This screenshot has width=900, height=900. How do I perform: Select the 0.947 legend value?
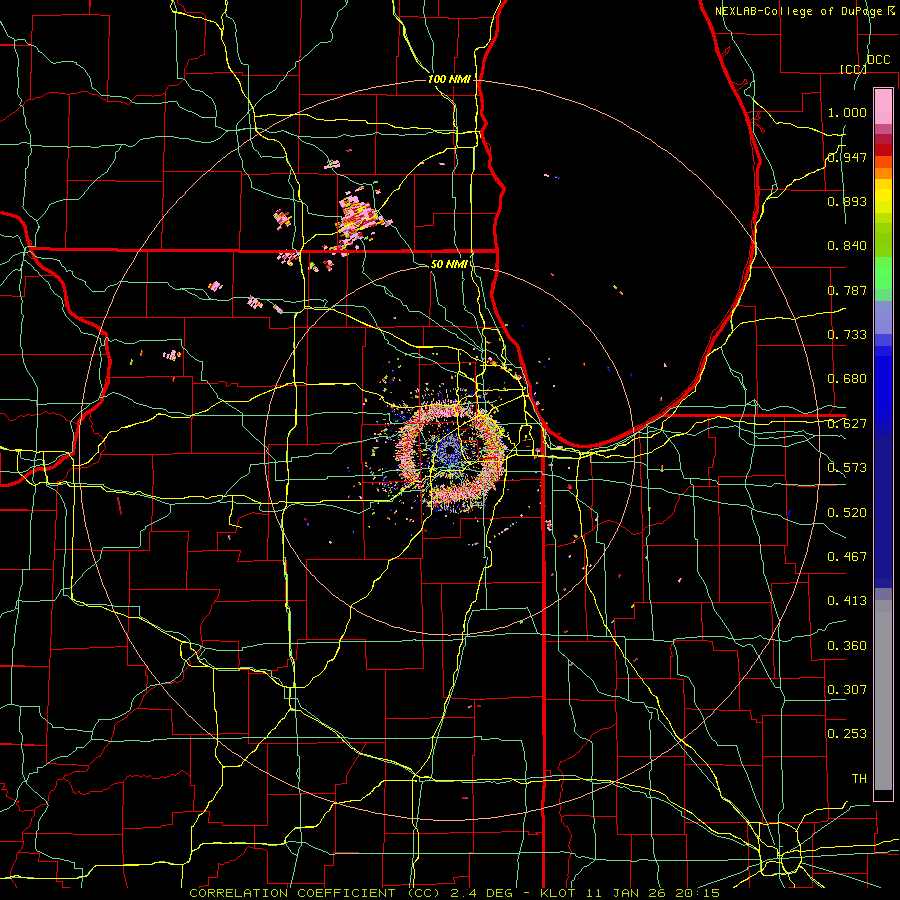[x=847, y=157]
